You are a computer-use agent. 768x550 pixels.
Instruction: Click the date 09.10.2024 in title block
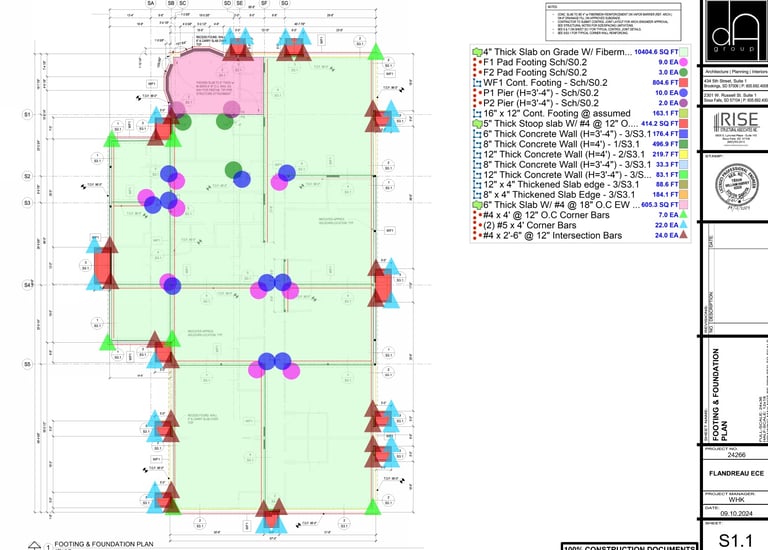pyautogui.click(x=736, y=514)
